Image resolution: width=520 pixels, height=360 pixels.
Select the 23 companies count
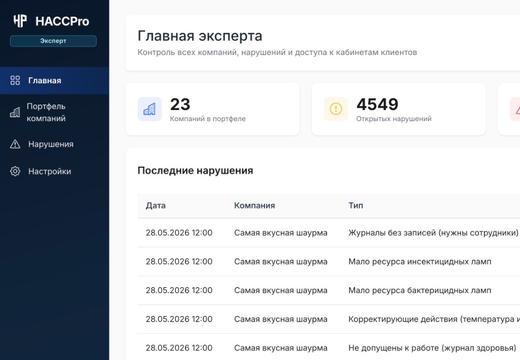[x=180, y=104]
